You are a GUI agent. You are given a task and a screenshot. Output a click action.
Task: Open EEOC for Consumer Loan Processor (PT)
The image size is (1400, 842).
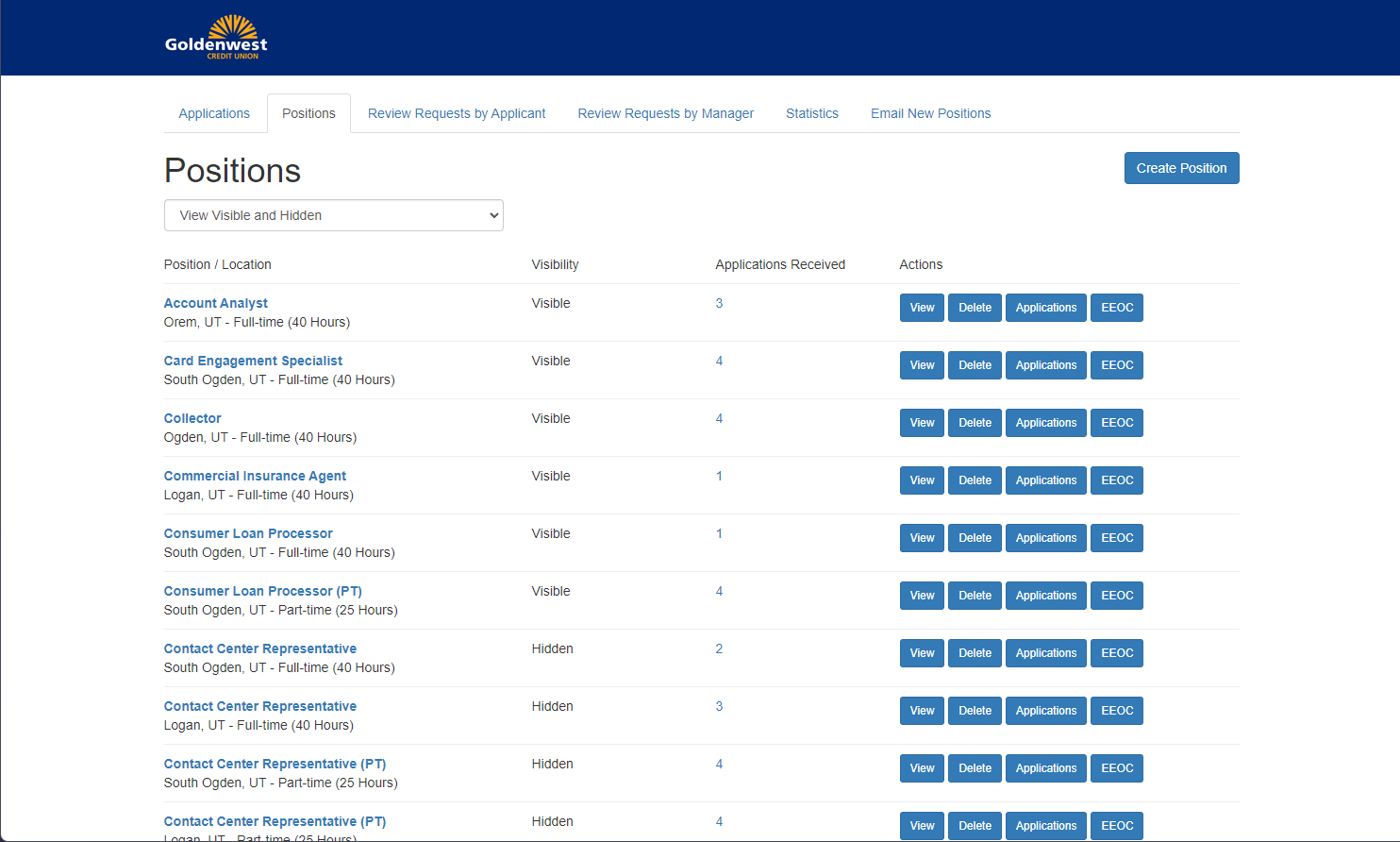point(1117,596)
